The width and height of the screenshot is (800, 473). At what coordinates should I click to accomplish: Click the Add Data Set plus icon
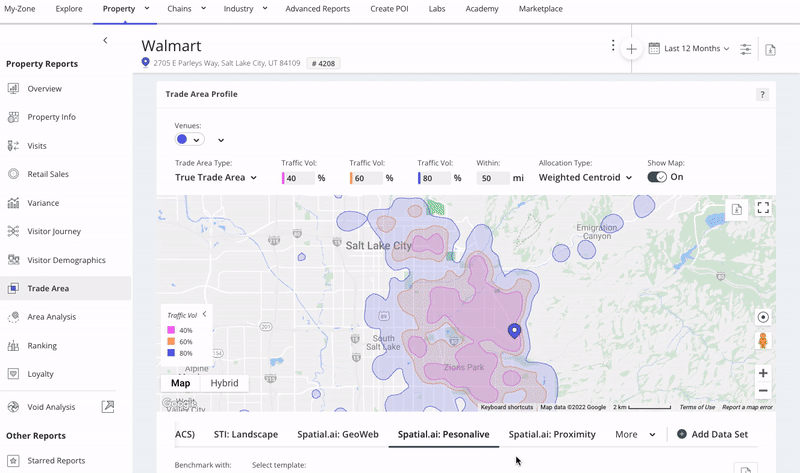(x=682, y=434)
